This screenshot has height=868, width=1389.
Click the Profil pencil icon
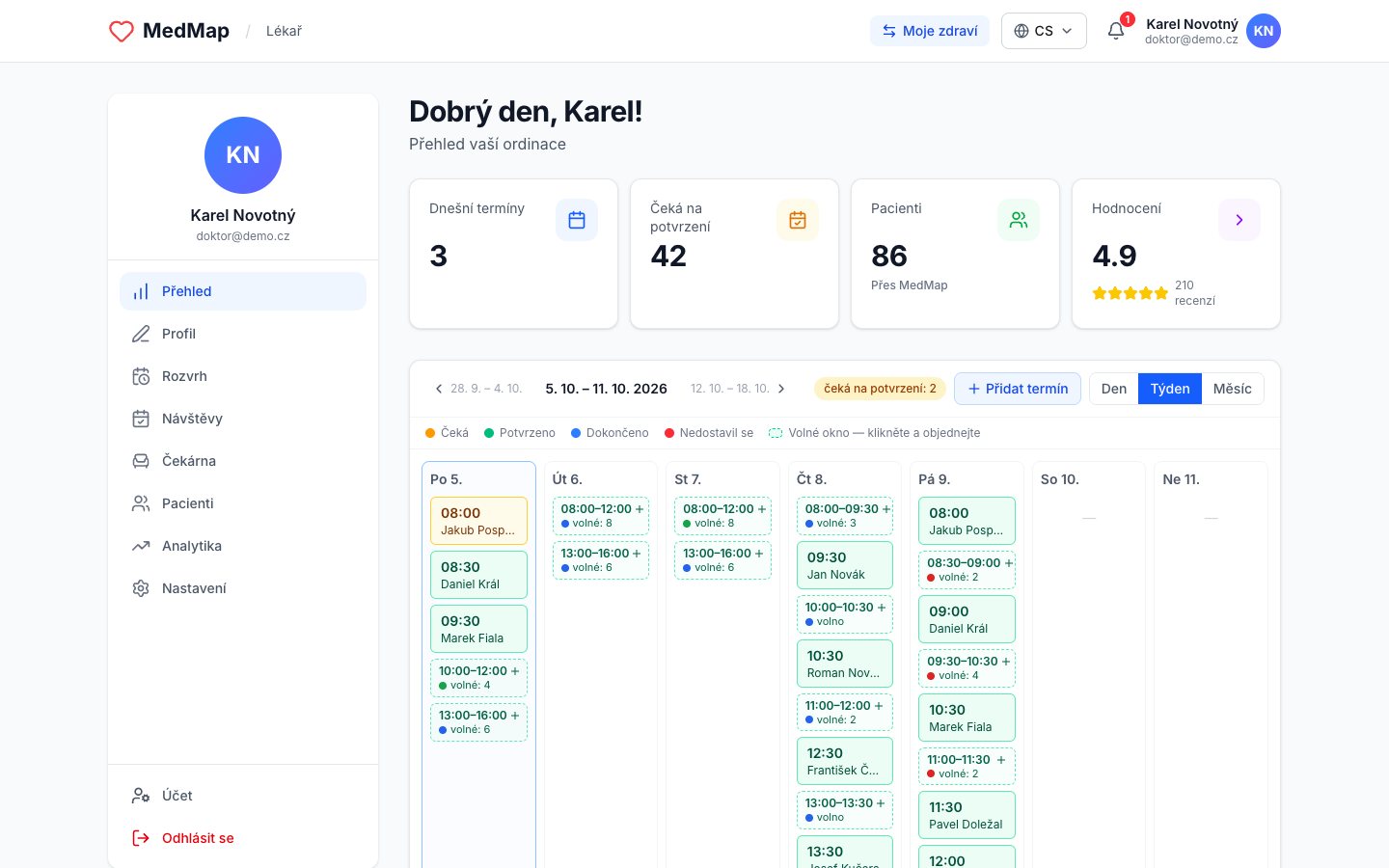141,334
